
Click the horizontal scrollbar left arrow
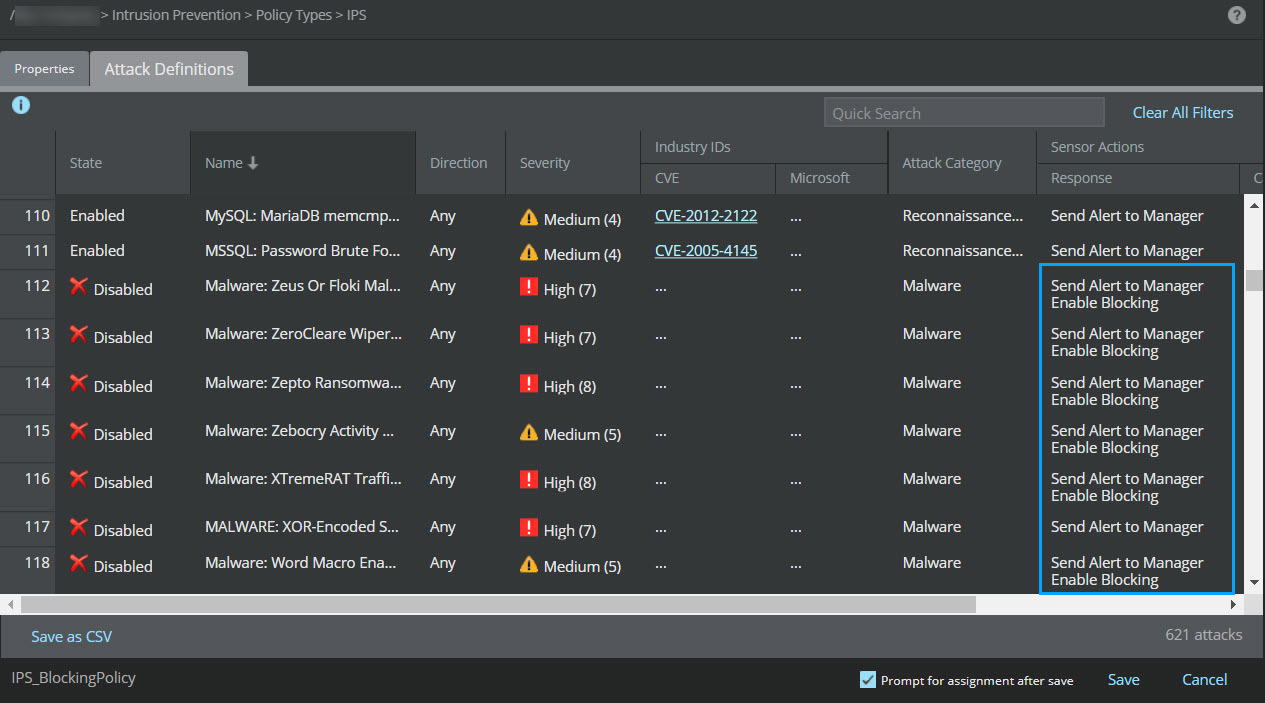click(x=11, y=604)
